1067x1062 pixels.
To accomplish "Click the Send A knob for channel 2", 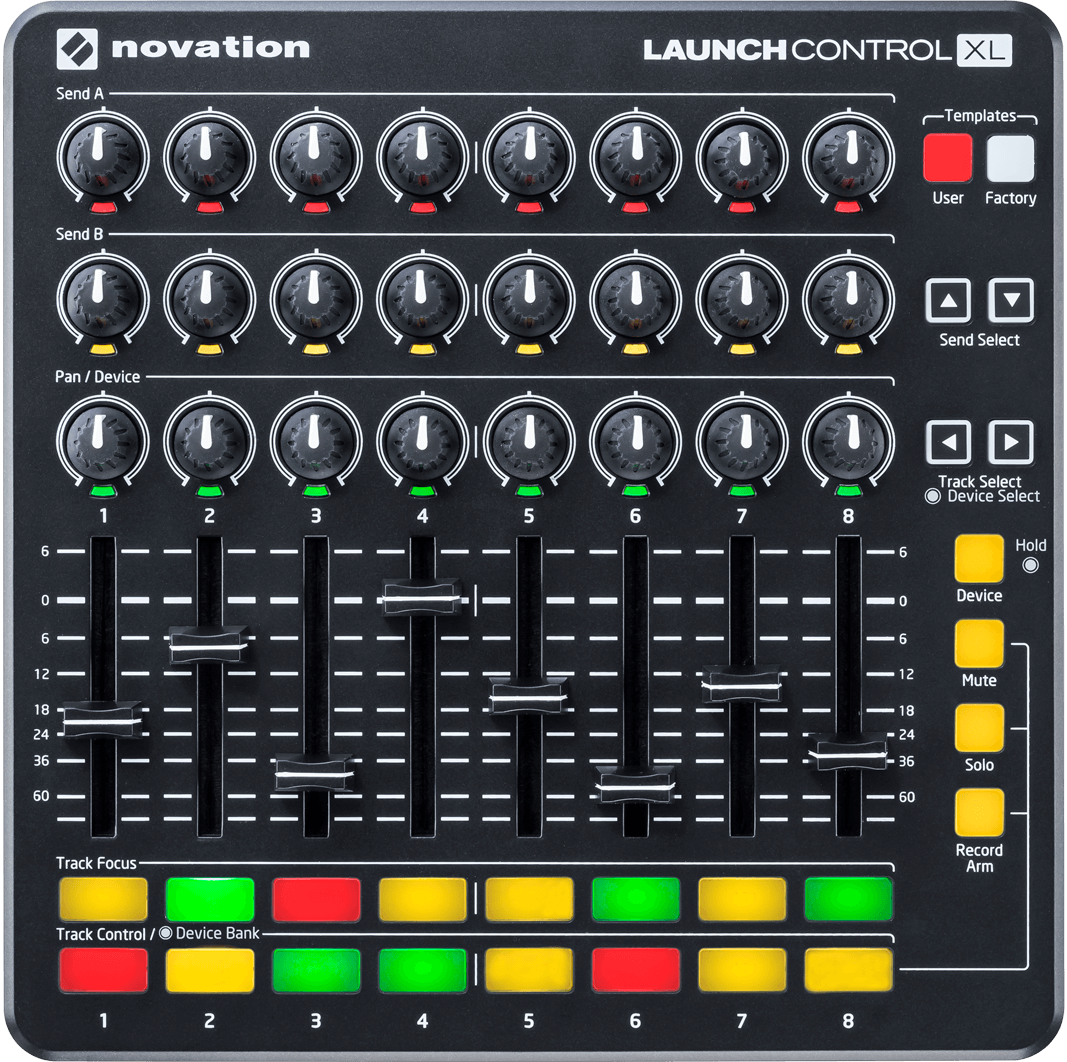I will tap(209, 157).
